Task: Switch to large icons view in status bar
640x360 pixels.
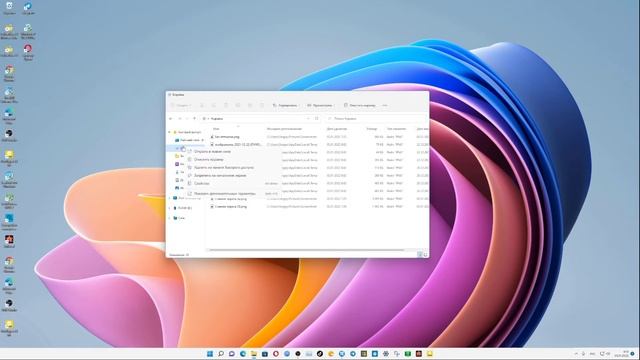Action: click(425, 254)
